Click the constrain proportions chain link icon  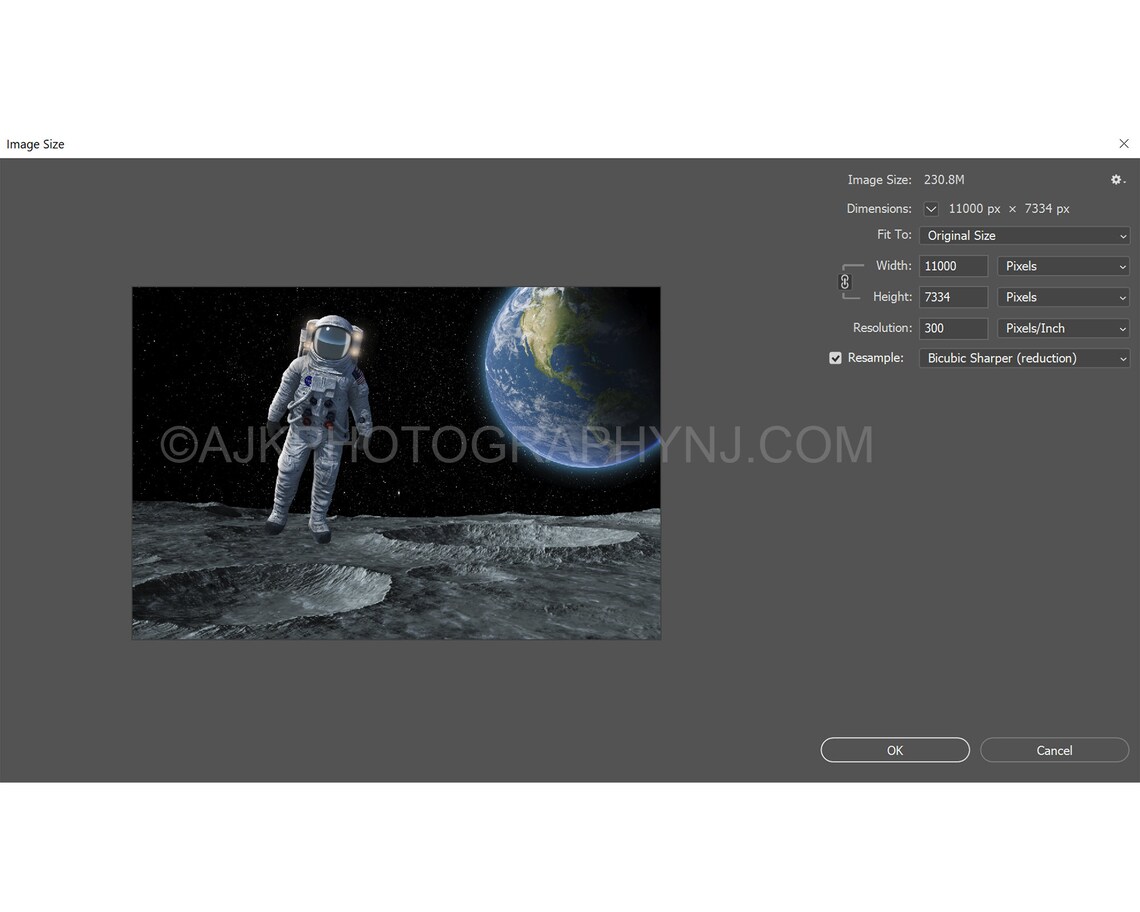(x=847, y=282)
